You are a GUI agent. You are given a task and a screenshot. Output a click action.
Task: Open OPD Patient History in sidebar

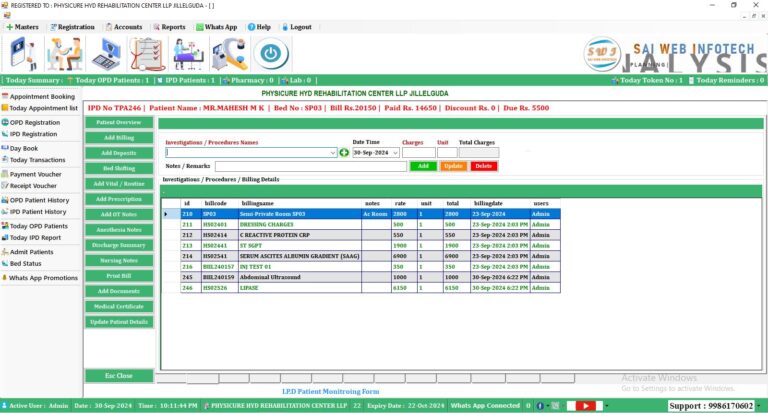[35, 200]
